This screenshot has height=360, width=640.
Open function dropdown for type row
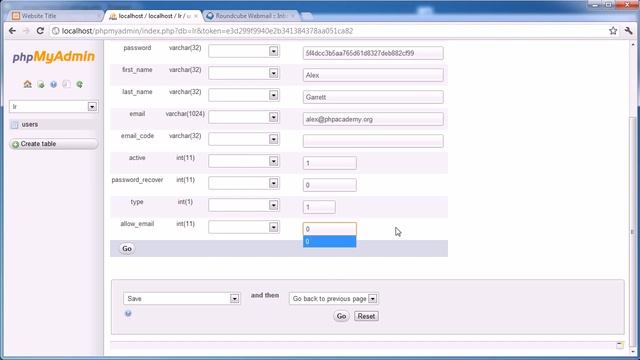pyautogui.click(x=244, y=205)
